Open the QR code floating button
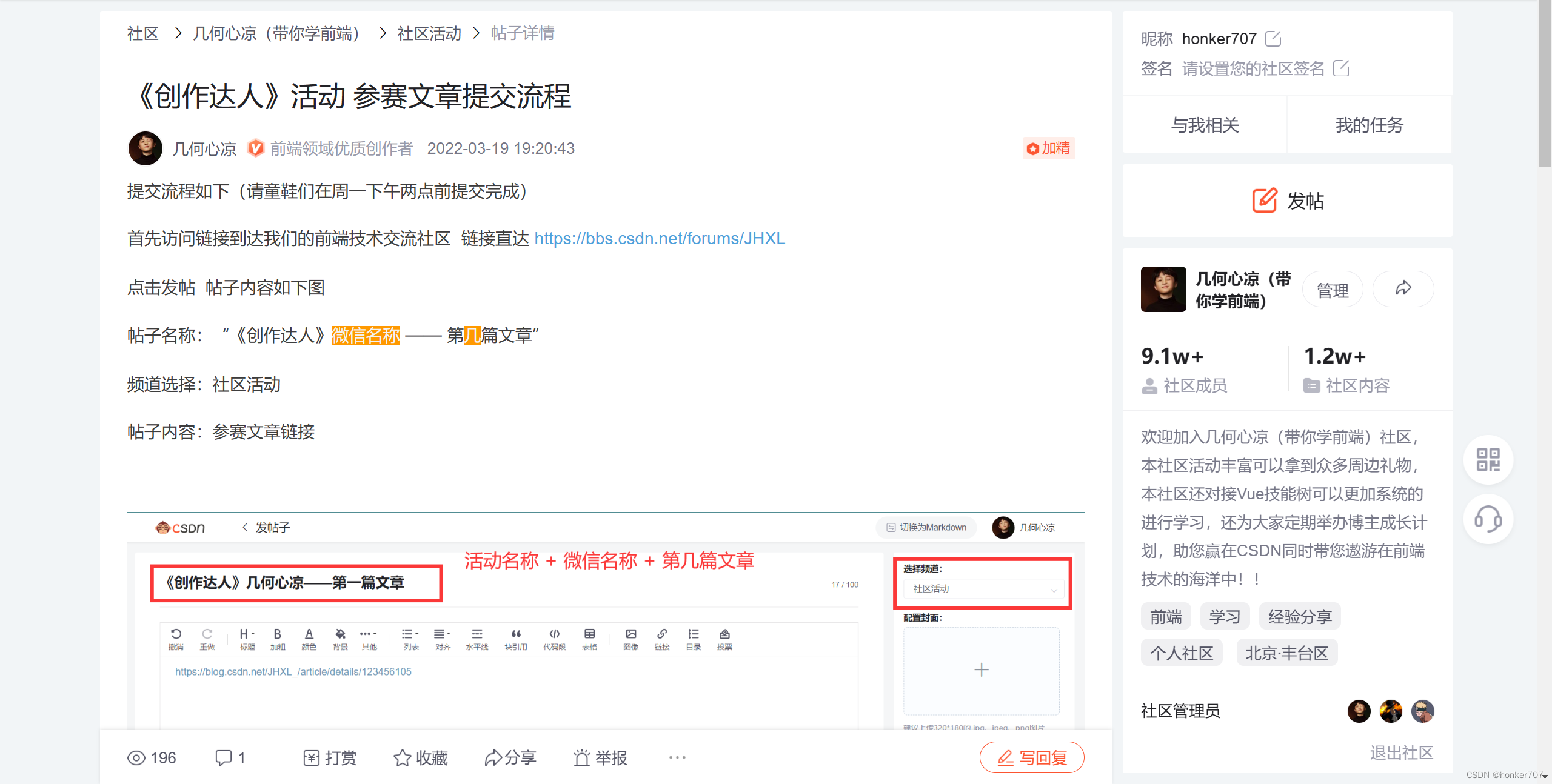This screenshot has height=784, width=1552. [1488, 460]
